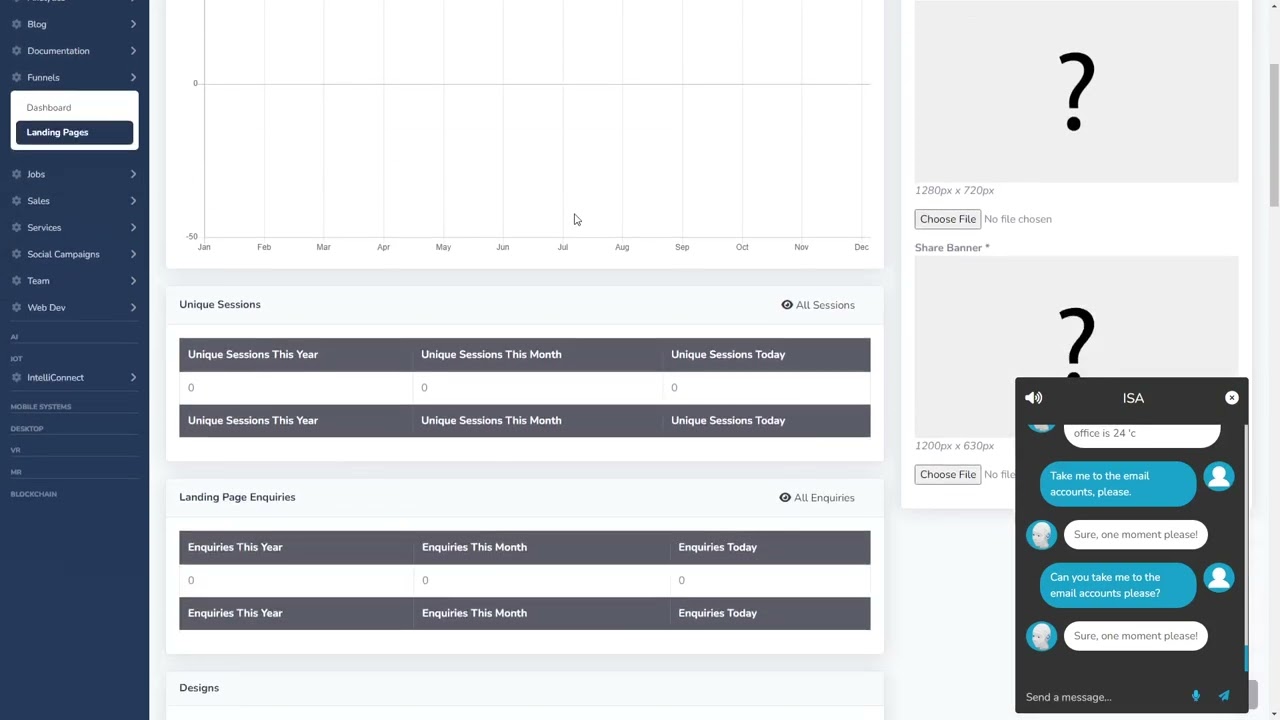Click the 'Unique Sessions This Month' header
This screenshot has width=1280, height=720.
491,354
